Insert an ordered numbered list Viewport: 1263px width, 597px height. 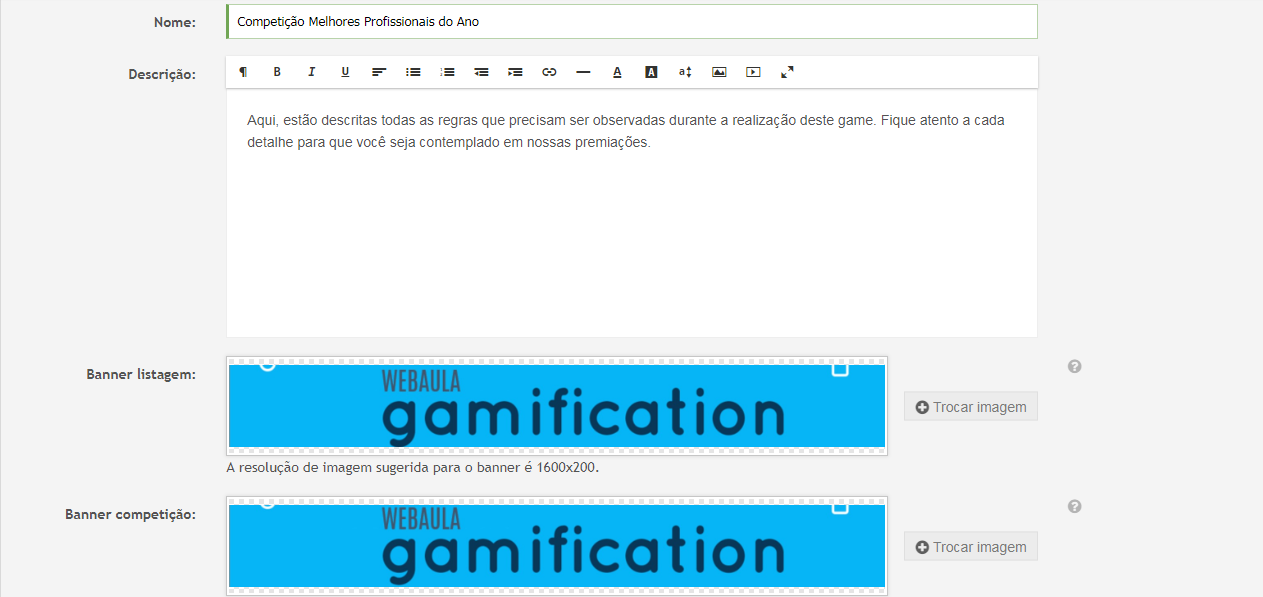447,72
